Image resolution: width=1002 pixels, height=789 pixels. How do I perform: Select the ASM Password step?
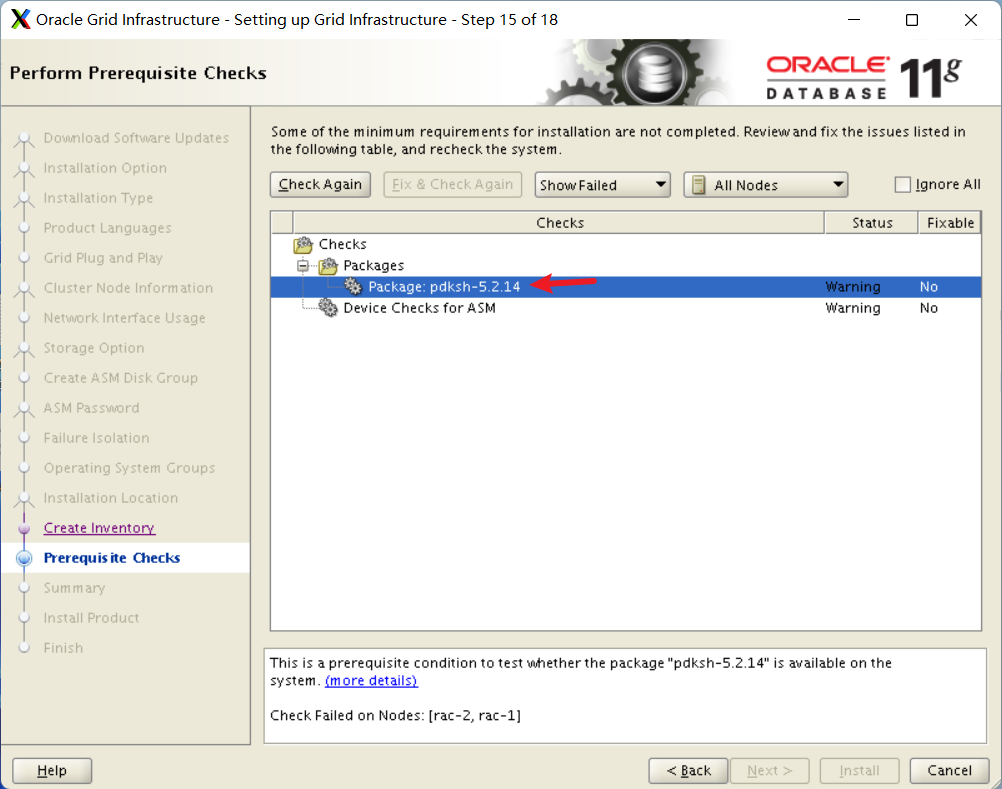pos(91,408)
